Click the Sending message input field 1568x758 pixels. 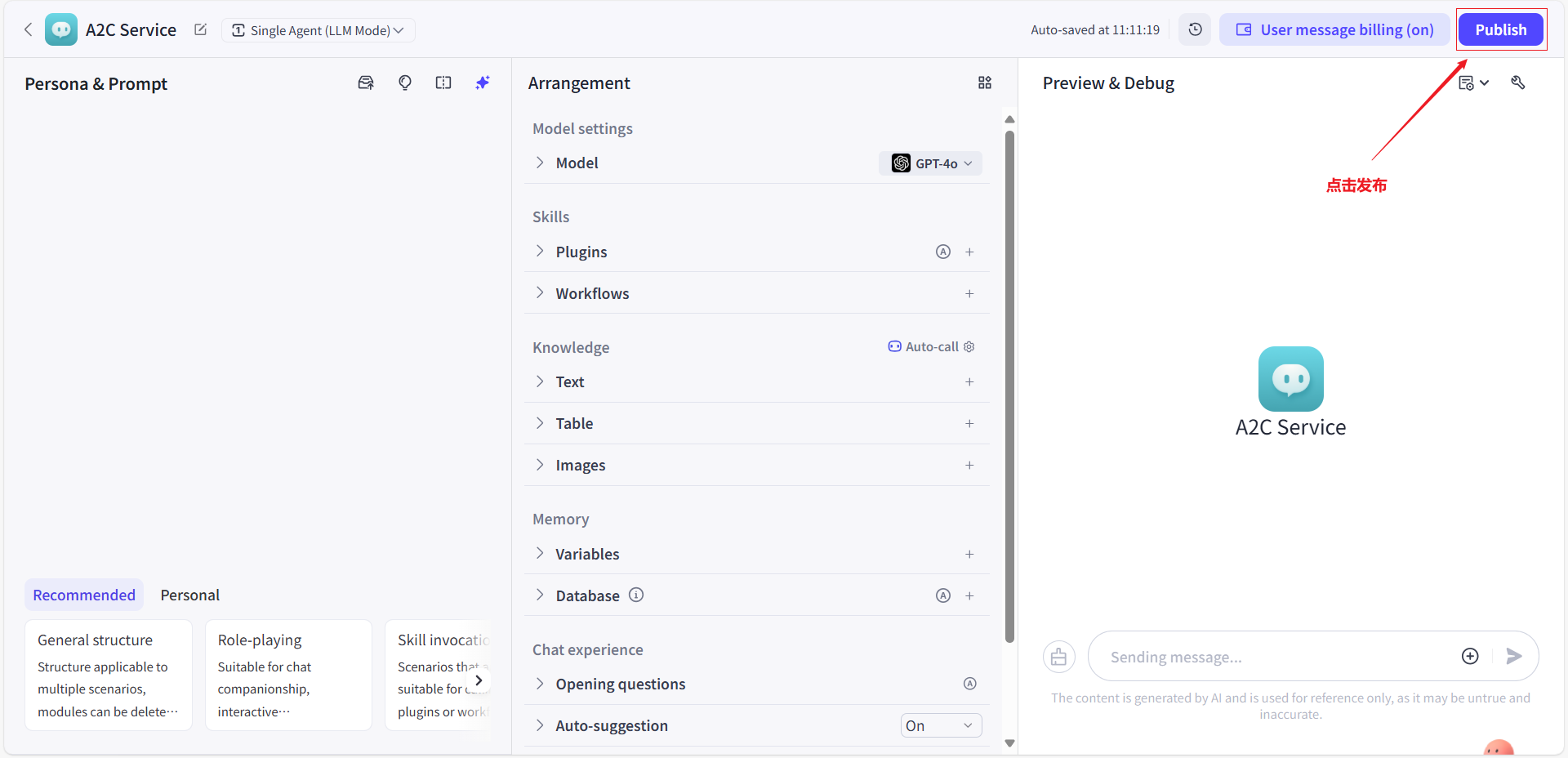1274,657
